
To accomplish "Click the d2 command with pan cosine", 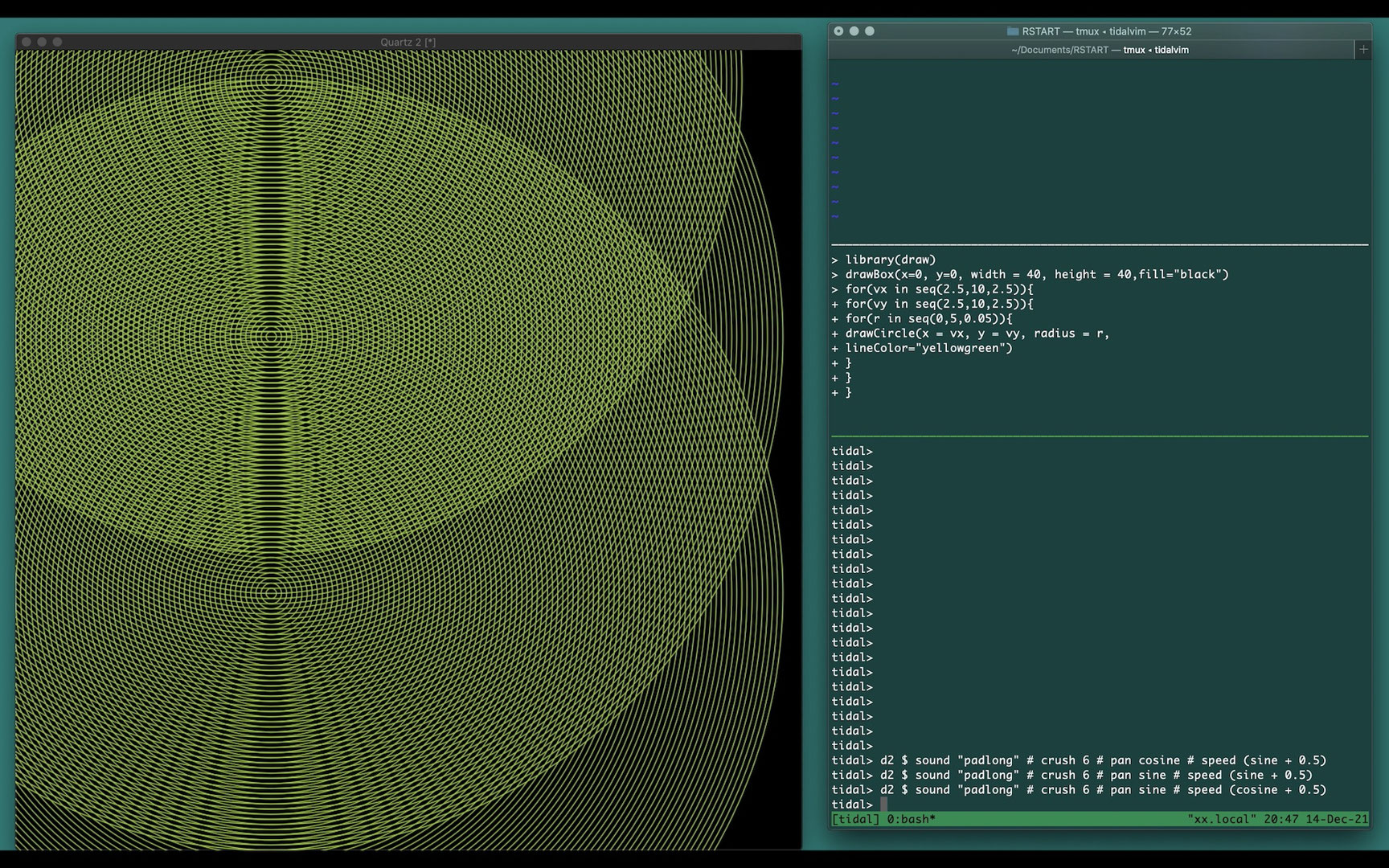I will (x=1102, y=760).
